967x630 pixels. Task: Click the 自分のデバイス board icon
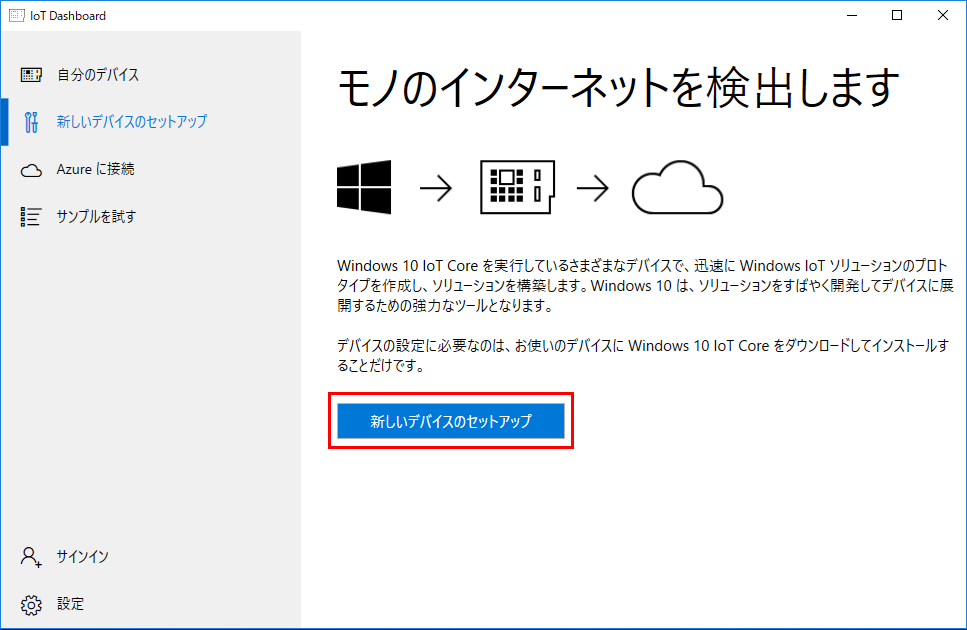31,75
